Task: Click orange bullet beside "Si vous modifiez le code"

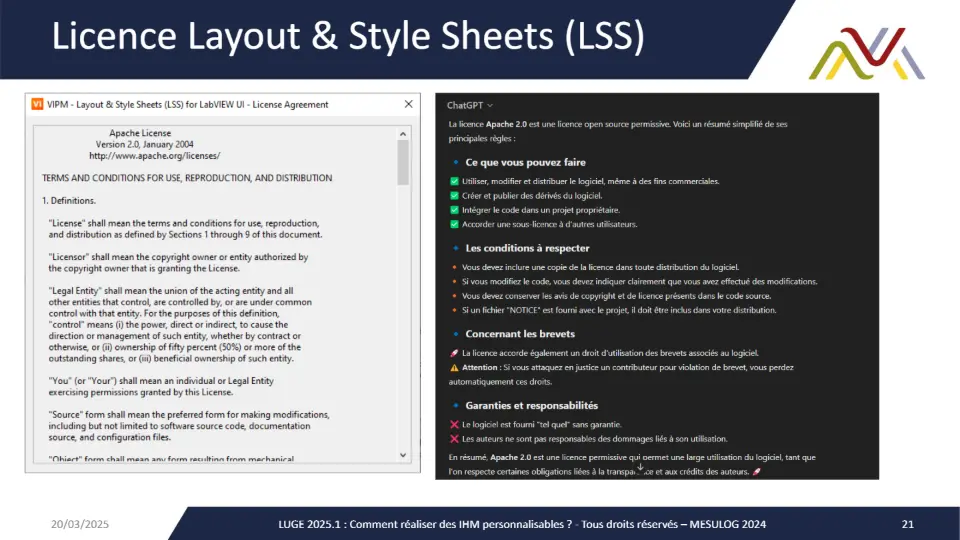Action: click(x=454, y=282)
